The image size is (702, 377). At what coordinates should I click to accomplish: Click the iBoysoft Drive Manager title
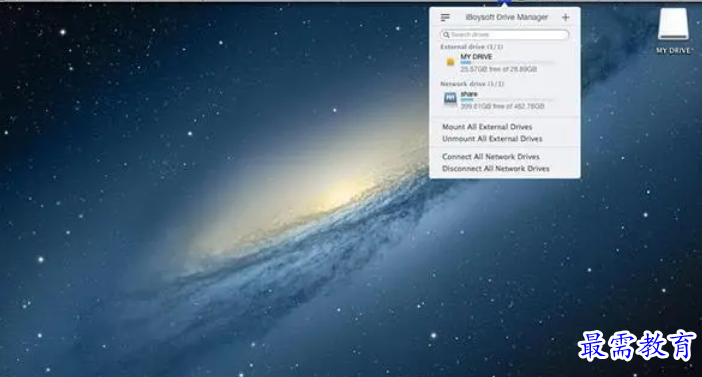(x=506, y=17)
